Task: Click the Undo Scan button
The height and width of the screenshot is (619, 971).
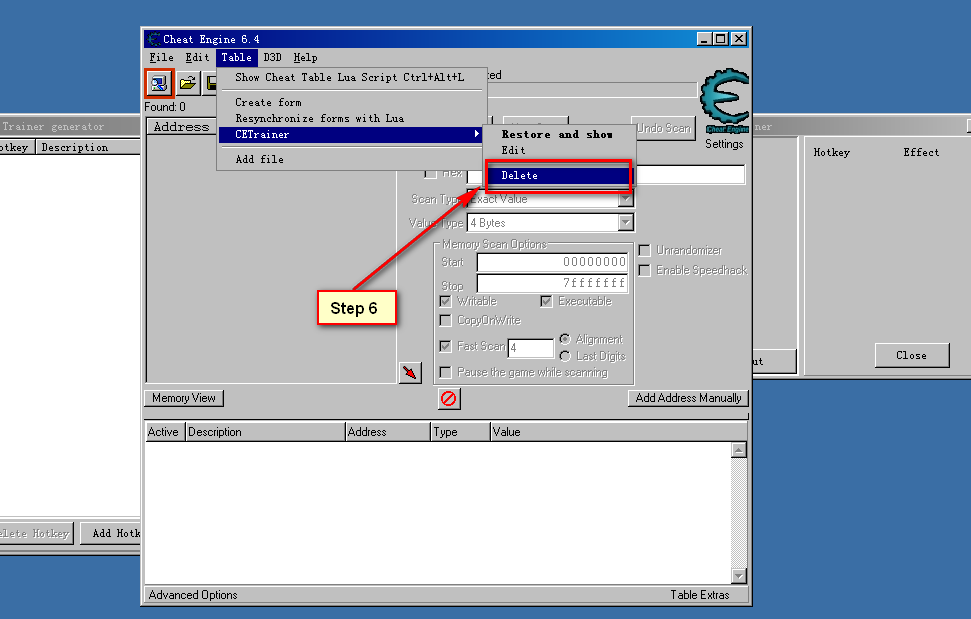Action: tap(664, 128)
